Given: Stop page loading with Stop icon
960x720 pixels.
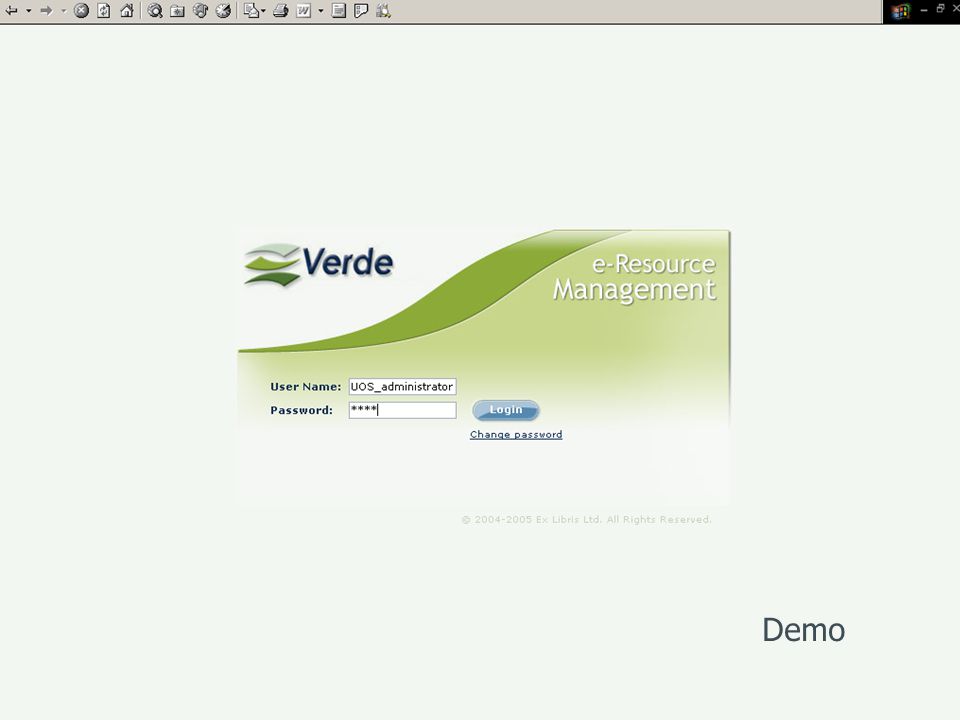Looking at the screenshot, I should click(81, 10).
